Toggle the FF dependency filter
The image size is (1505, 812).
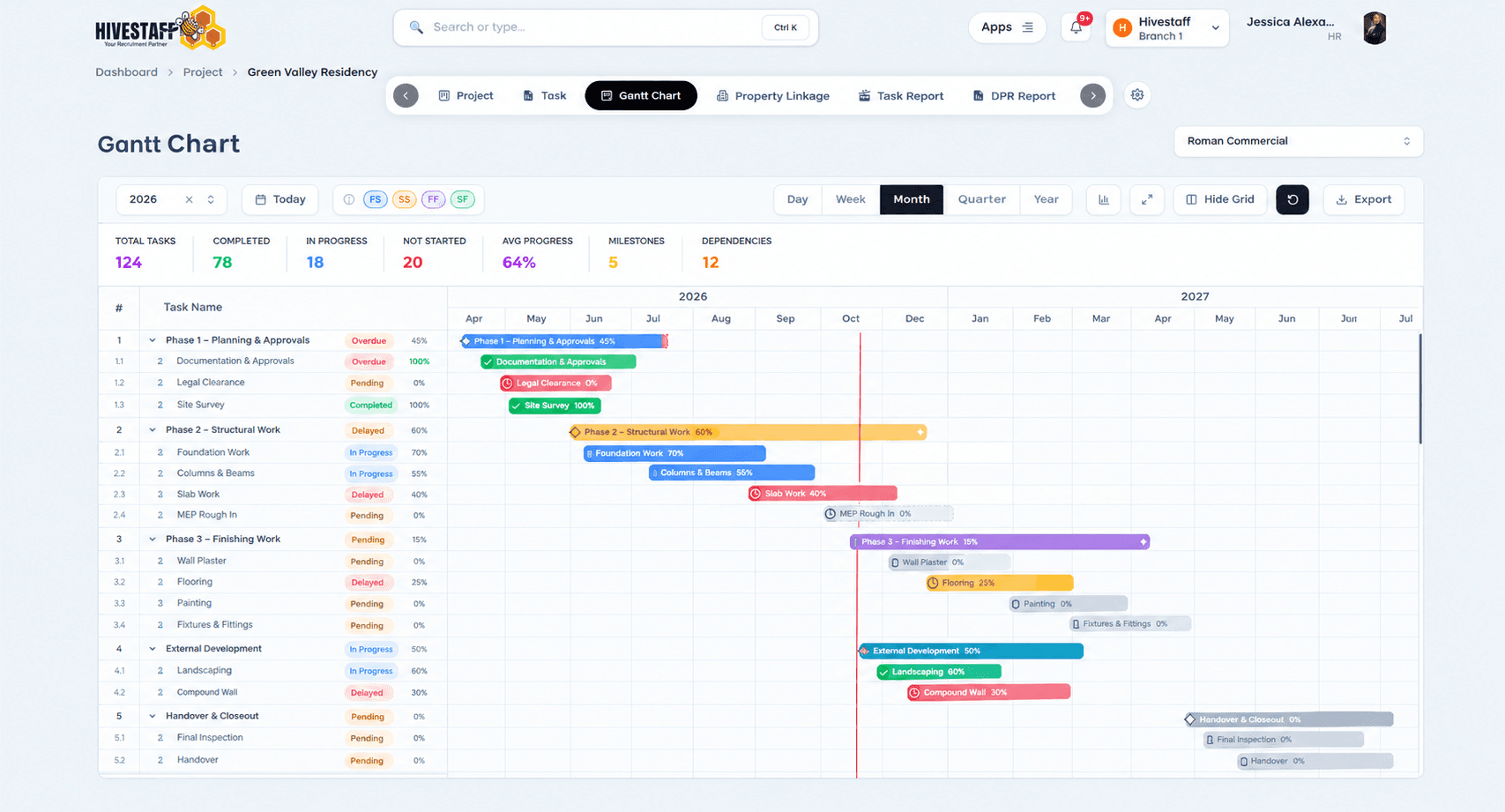[433, 199]
